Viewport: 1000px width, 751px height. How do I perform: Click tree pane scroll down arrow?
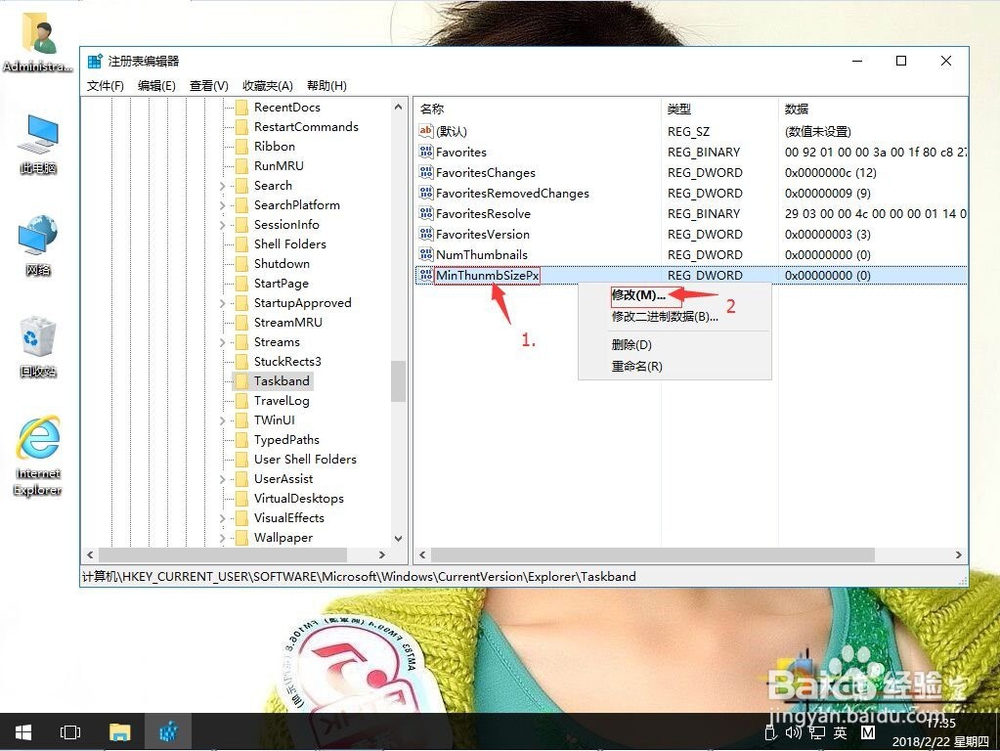(x=399, y=539)
